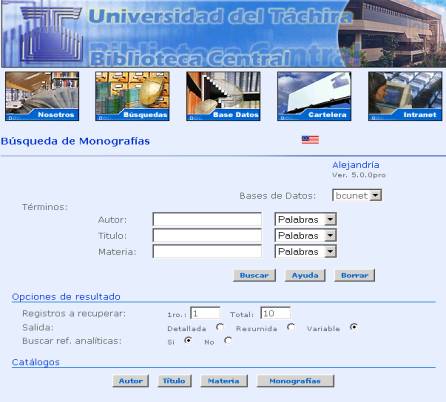Open the Cartelera image link

[x=314, y=96]
